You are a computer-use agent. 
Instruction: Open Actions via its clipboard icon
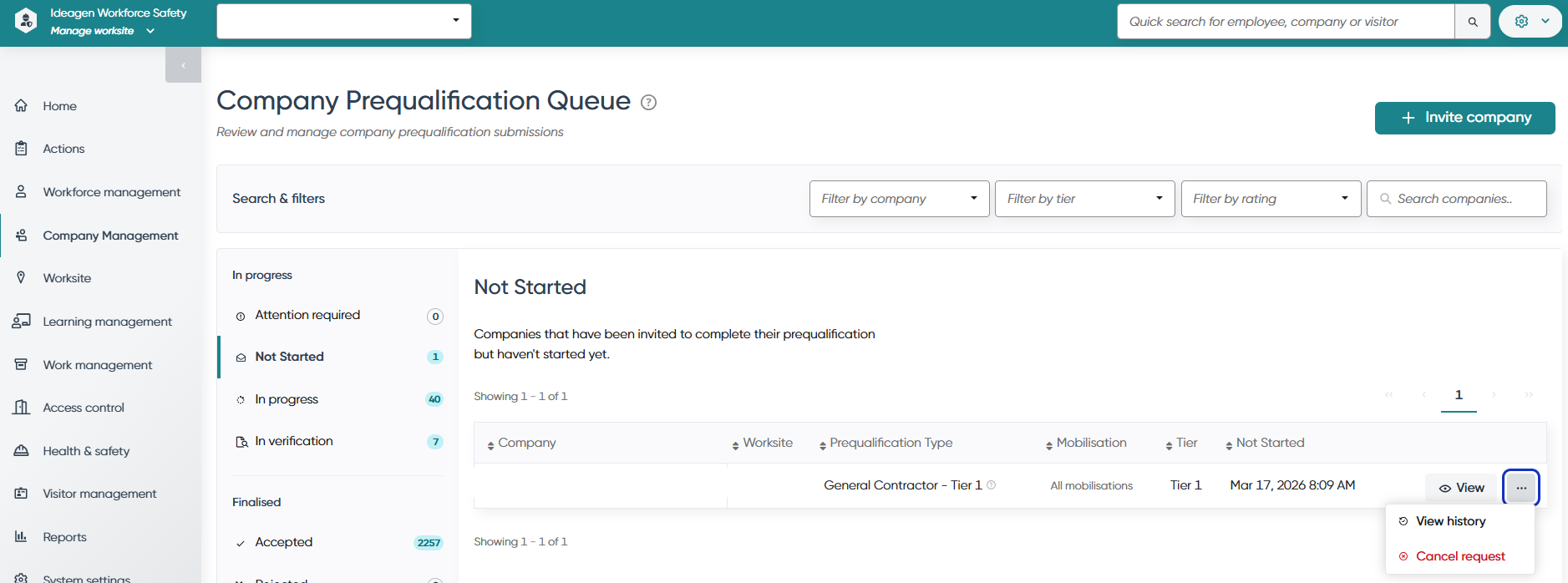[22, 149]
